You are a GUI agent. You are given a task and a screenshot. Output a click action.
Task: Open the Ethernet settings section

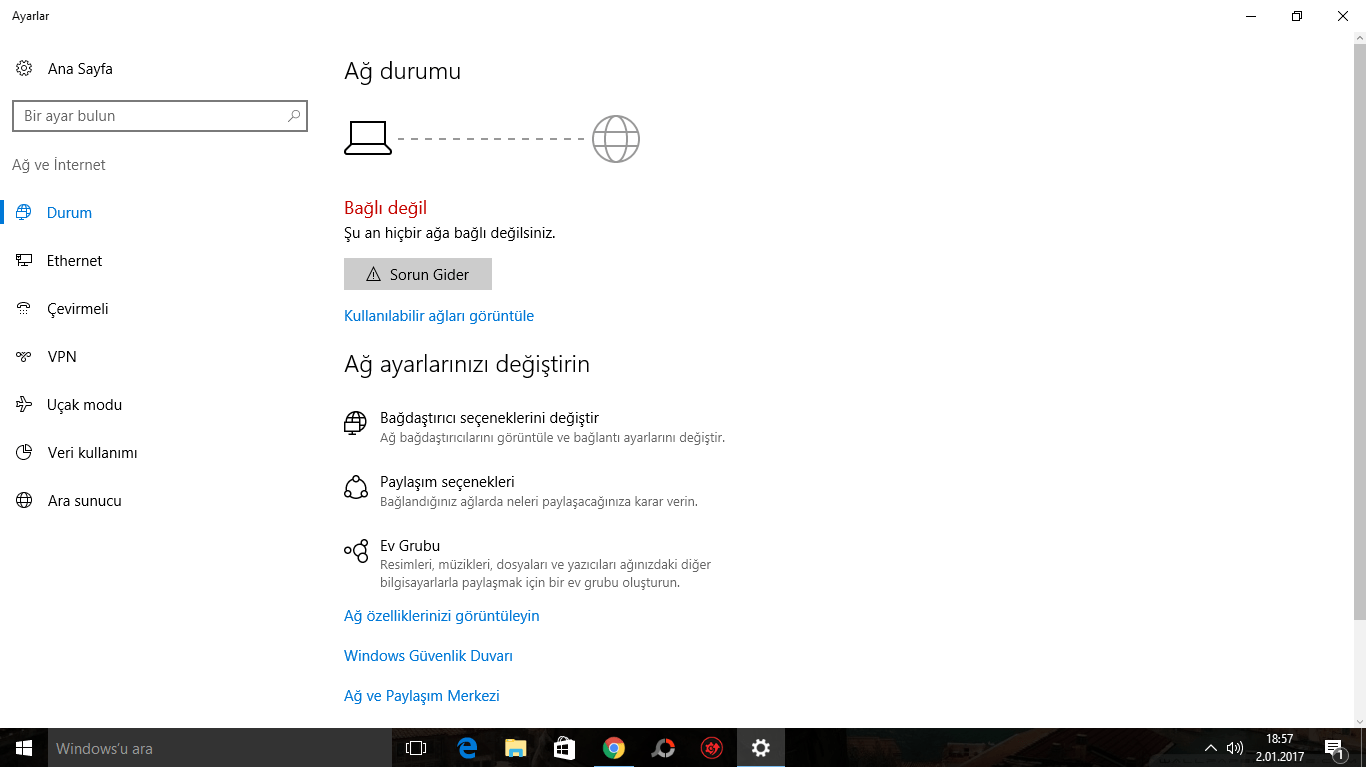click(73, 260)
